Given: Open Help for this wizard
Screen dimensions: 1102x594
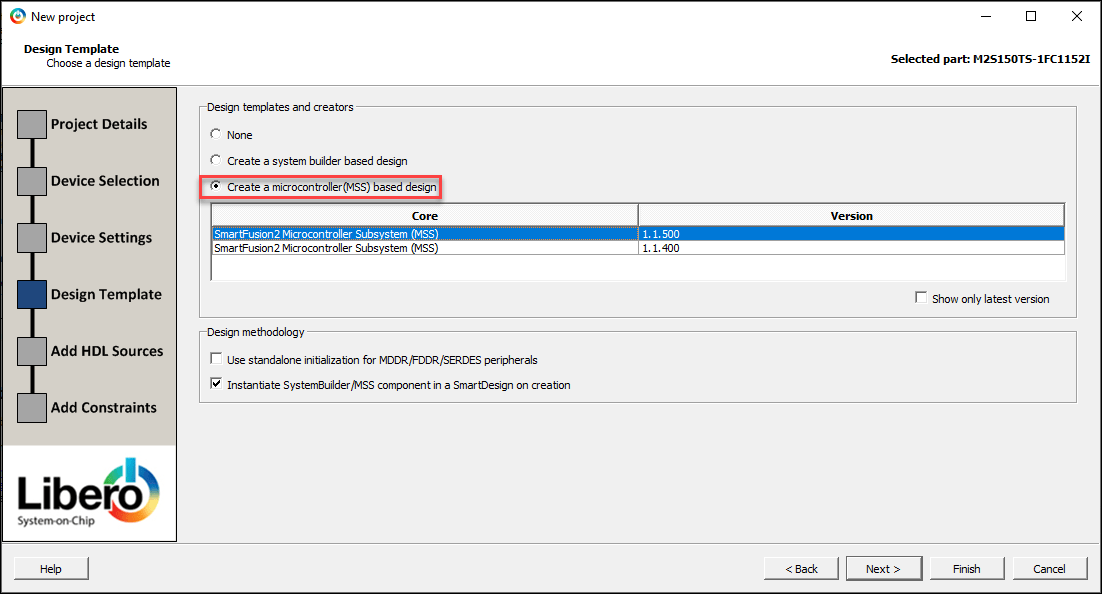Looking at the screenshot, I should pos(51,569).
